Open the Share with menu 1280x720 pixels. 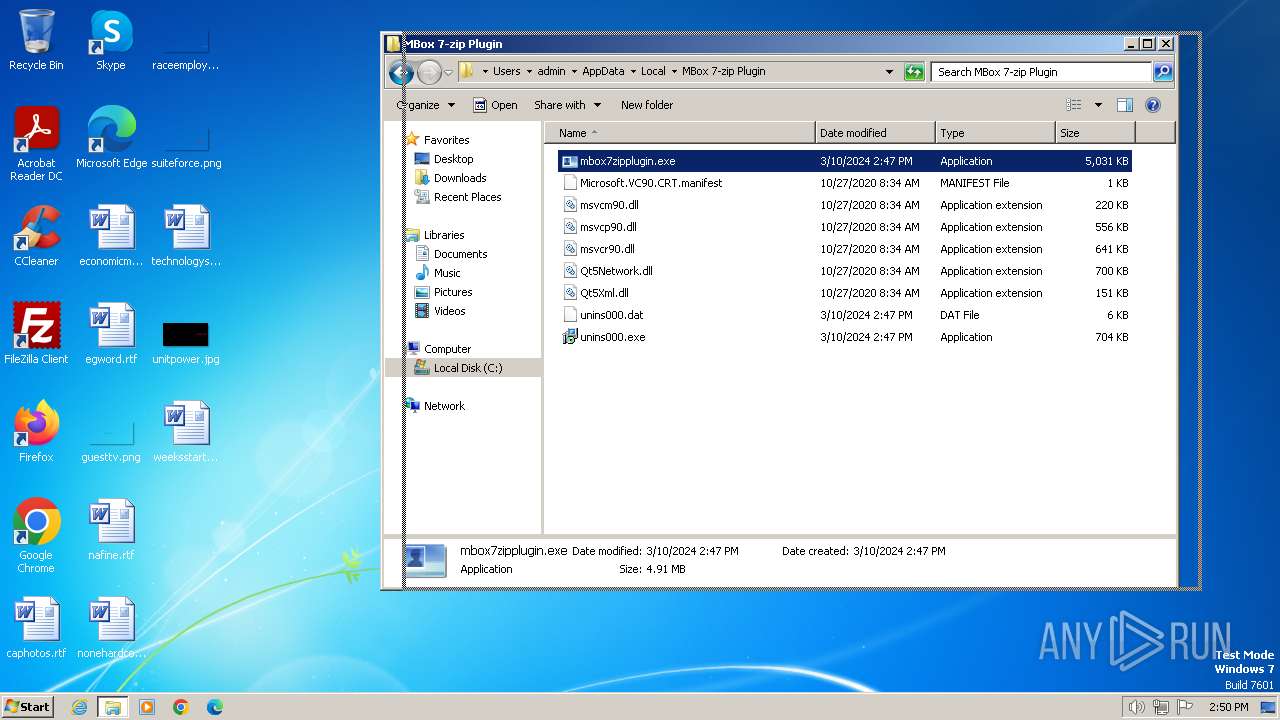click(x=567, y=105)
